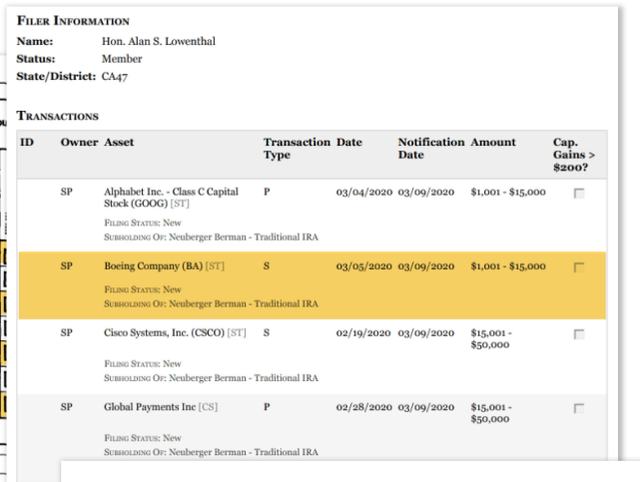Tick the Cap. Gains checkbox for Global Payments
The width and height of the screenshot is (640, 482).
coord(579,408)
